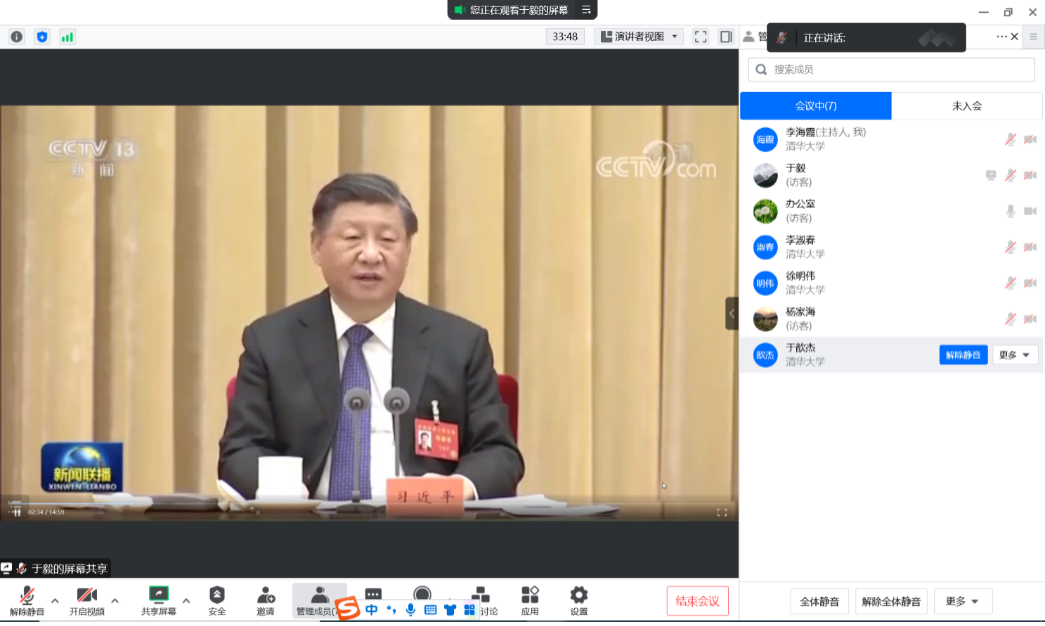
Task: Open bottom 更多 dropdown in member panel
Action: [962, 601]
